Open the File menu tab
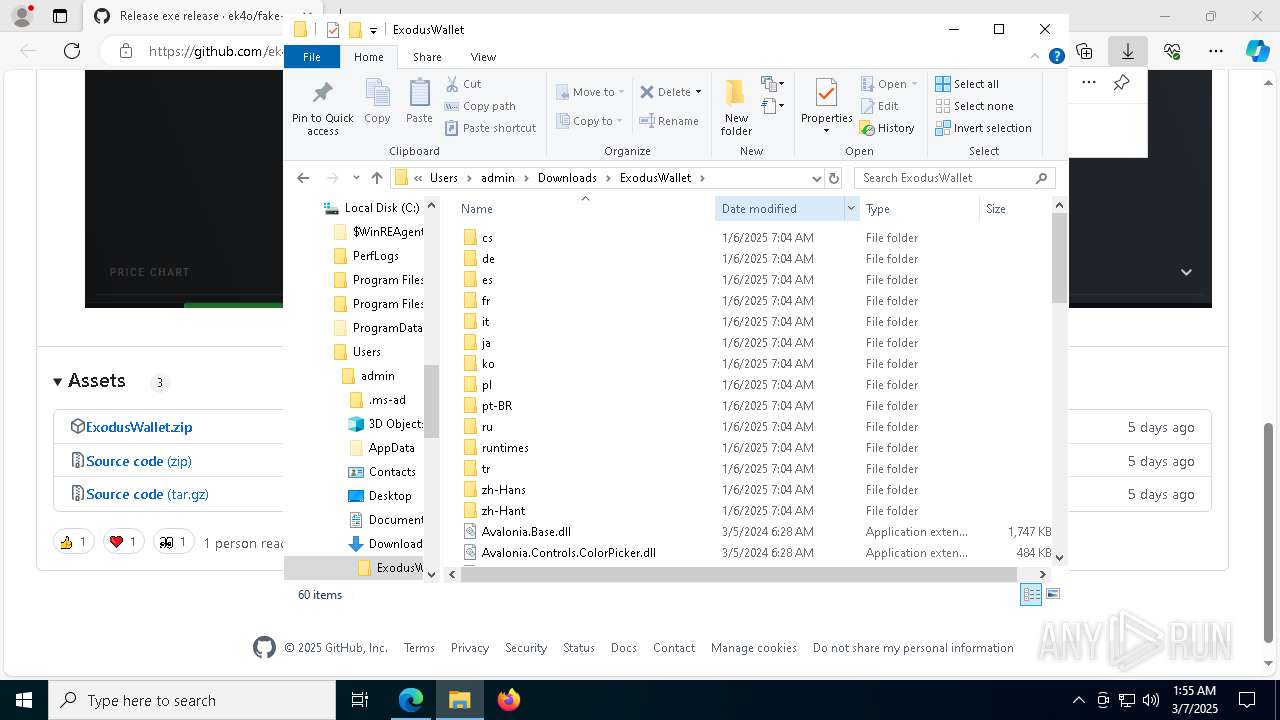Viewport: 1280px width, 720px height. tap(312, 57)
